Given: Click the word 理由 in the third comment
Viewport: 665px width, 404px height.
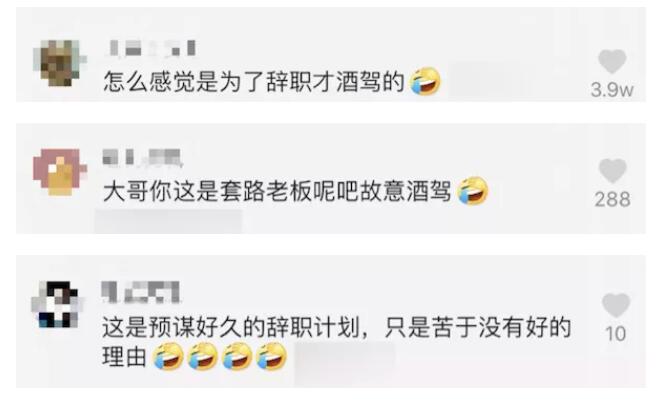Looking at the screenshot, I should coord(124,357).
